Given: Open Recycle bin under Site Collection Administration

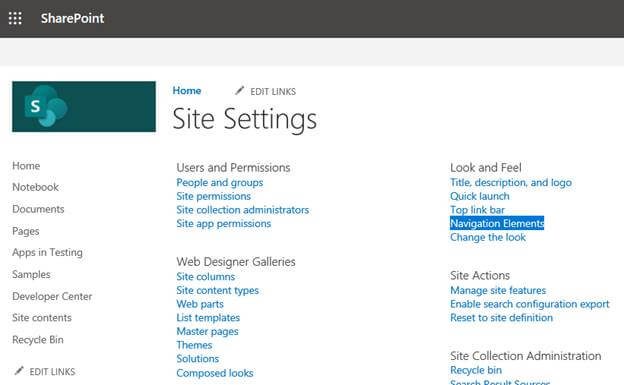Looking at the screenshot, I should point(476,370).
